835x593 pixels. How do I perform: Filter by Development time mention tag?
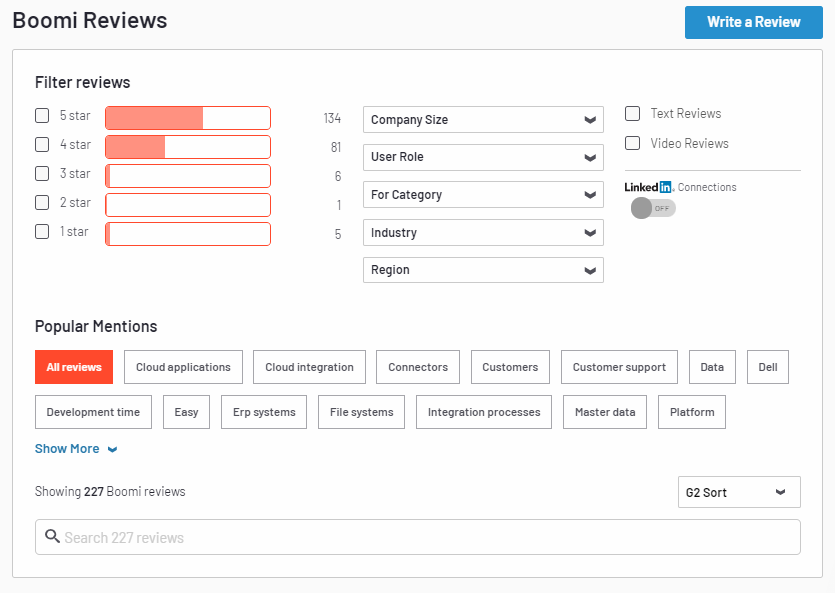point(93,412)
